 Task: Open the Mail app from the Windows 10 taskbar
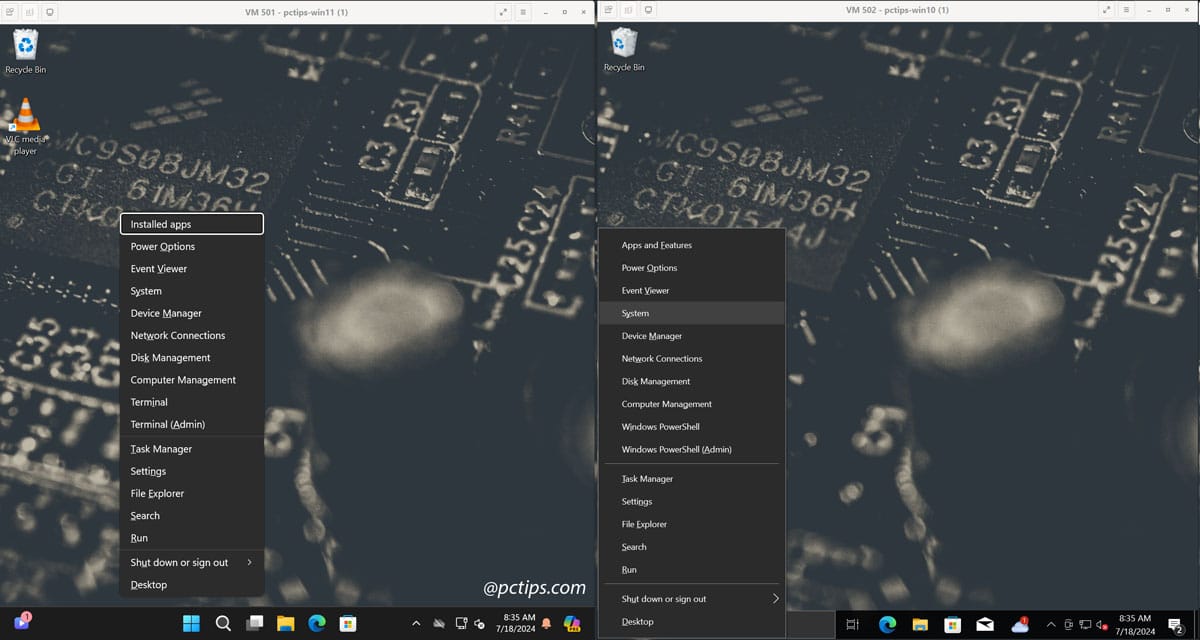click(986, 622)
